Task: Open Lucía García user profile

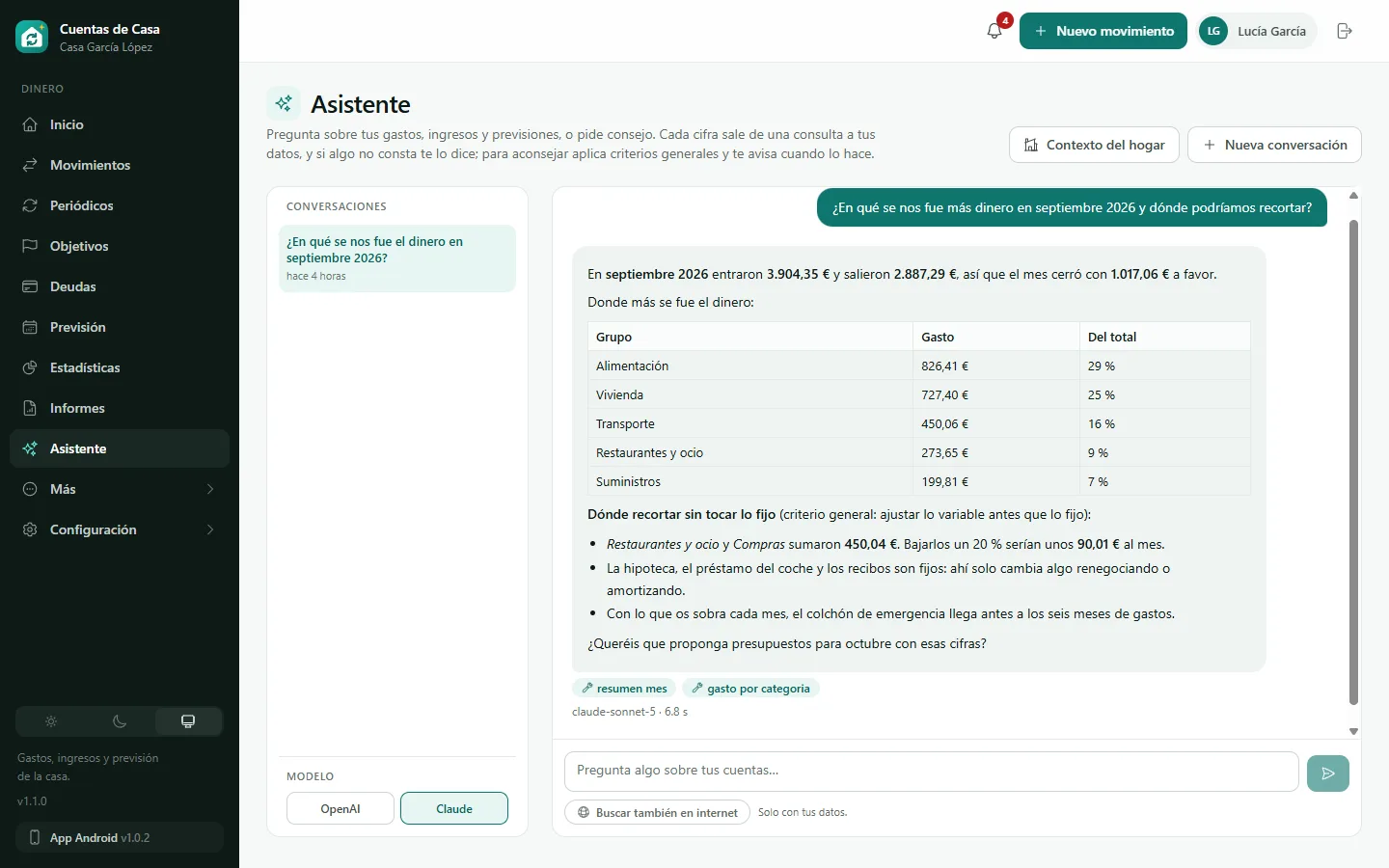Action: 1256,31
